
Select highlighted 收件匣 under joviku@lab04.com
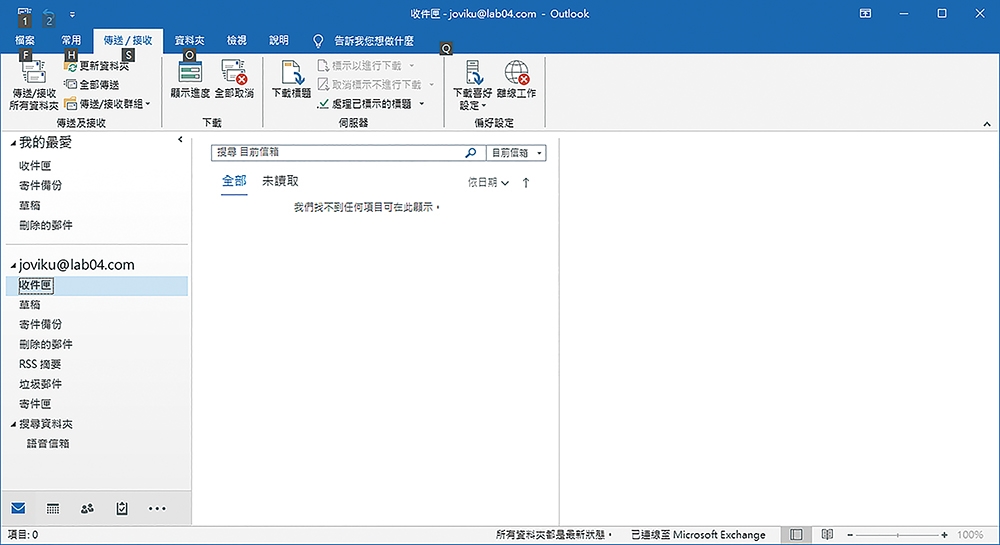[97, 286]
